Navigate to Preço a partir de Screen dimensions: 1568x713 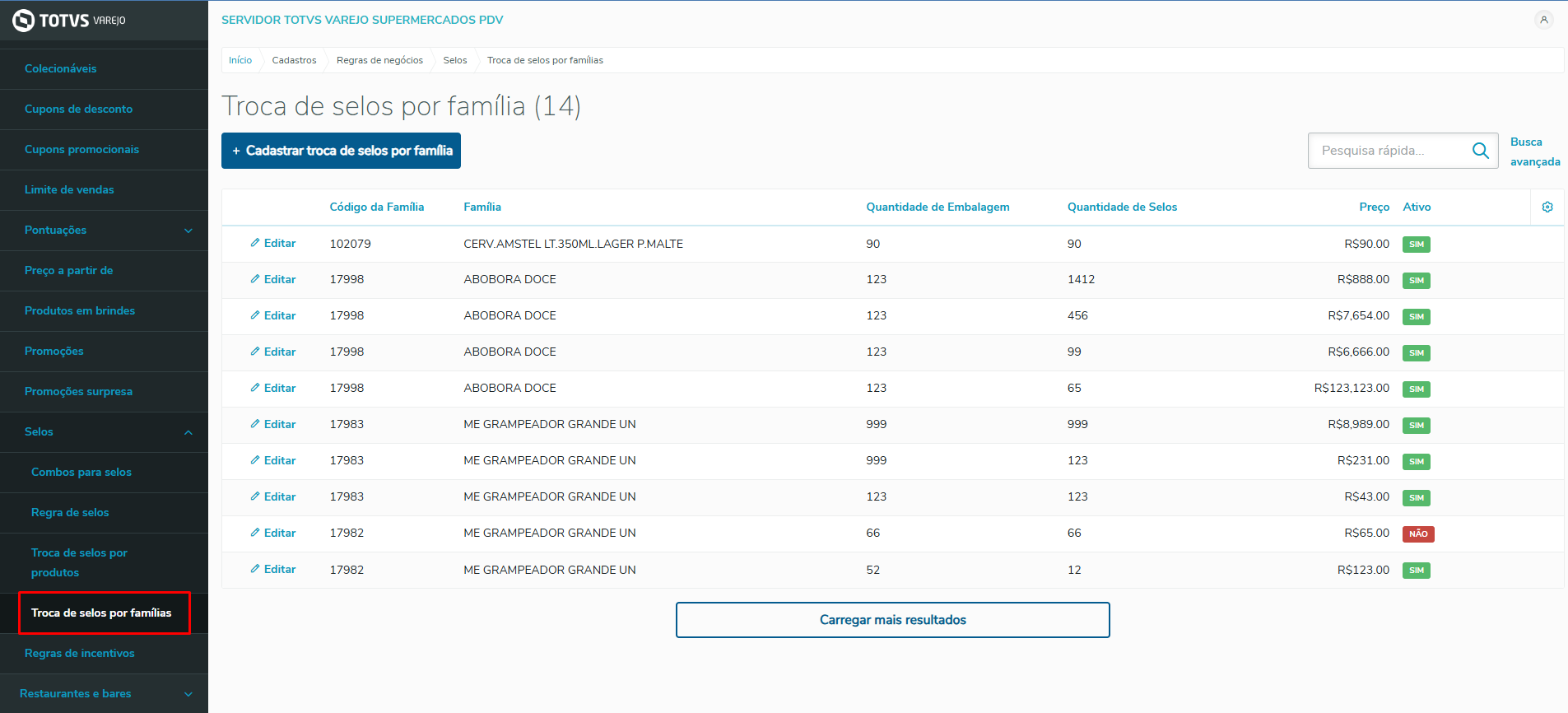69,271
